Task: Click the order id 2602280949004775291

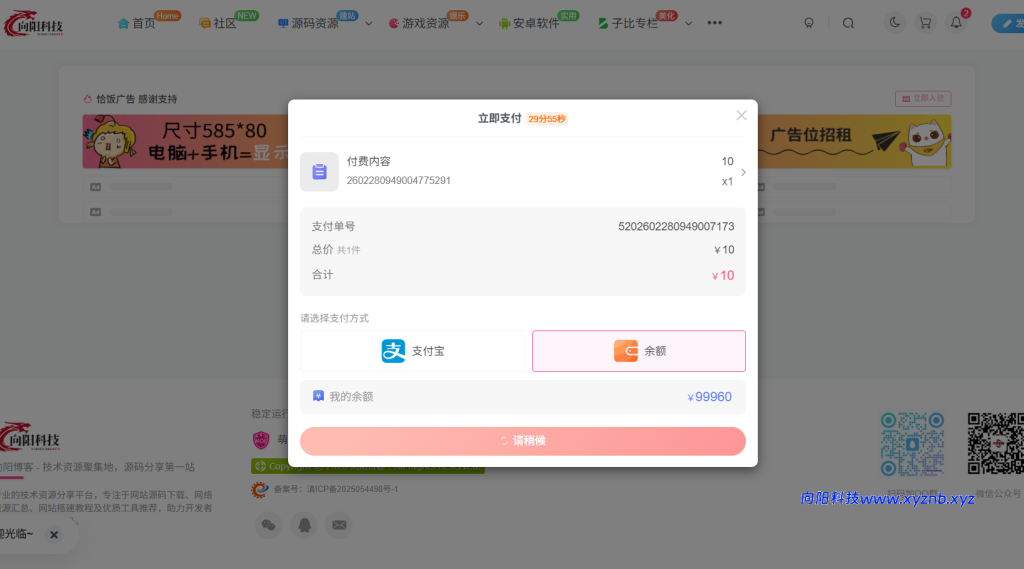Action: [x=398, y=180]
